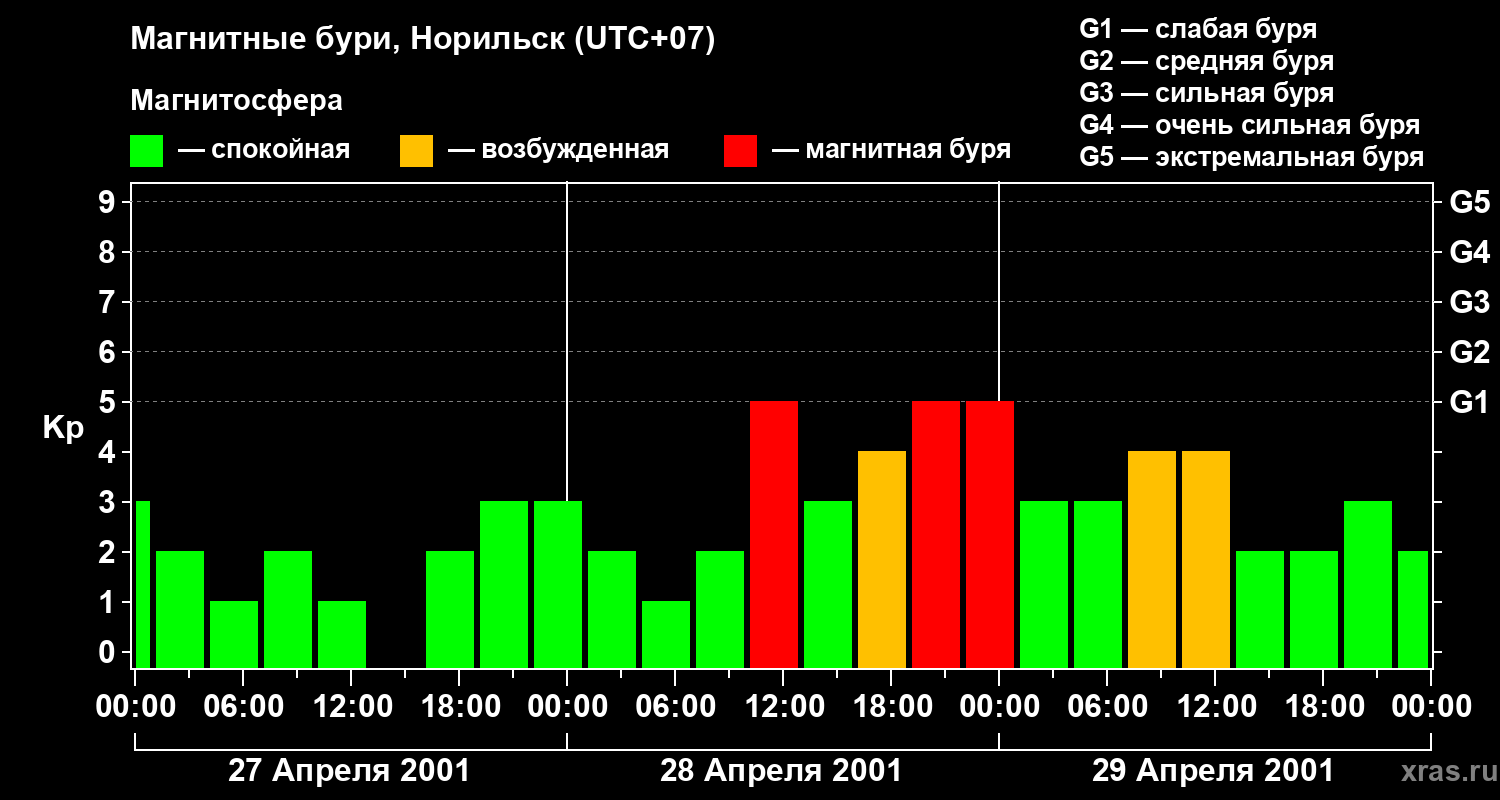Click the first yellow Kp 4 bar on 29 April
Viewport: 1500px width, 800px height.
pos(1152,560)
